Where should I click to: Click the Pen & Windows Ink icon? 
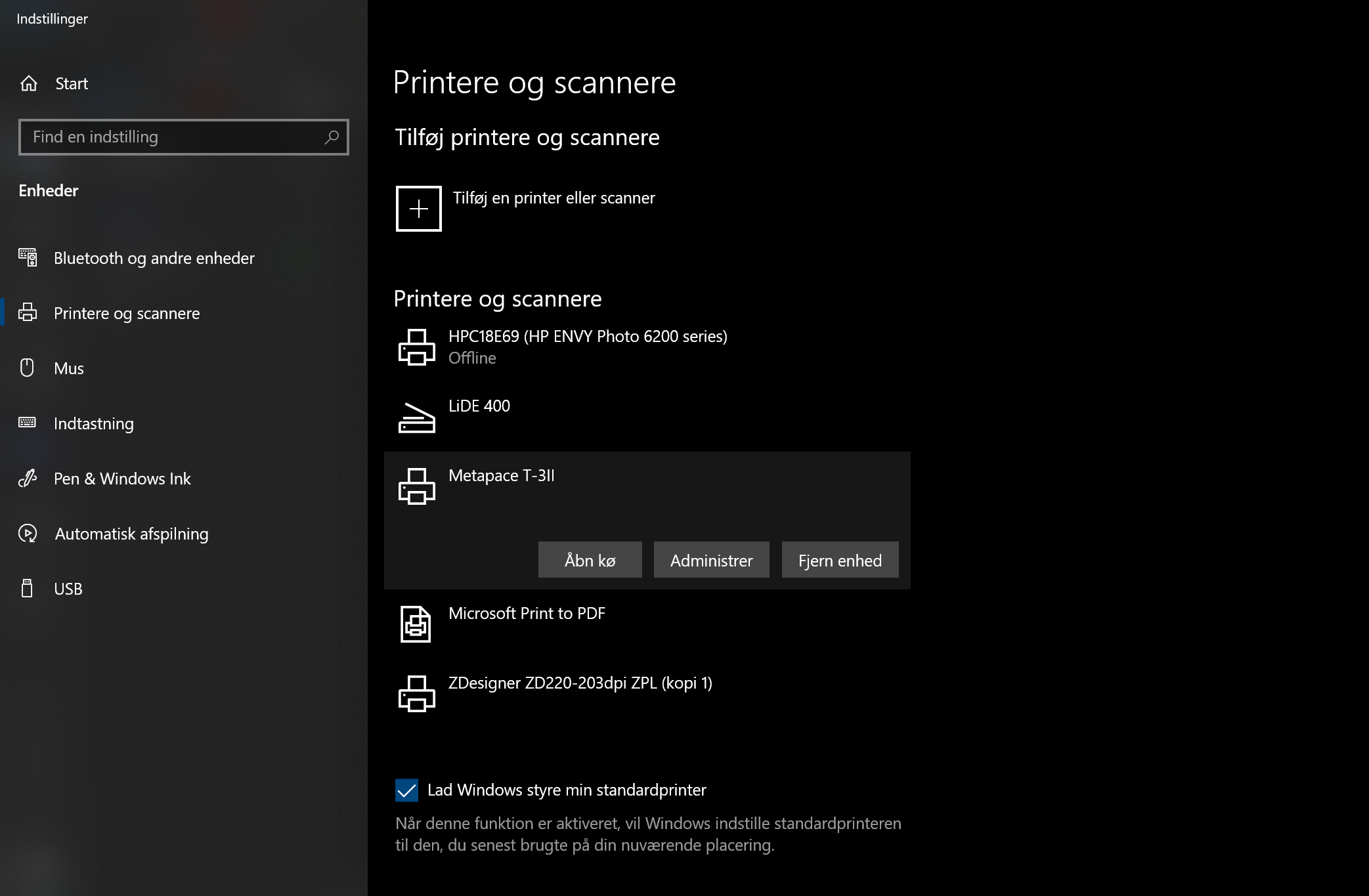pos(28,478)
